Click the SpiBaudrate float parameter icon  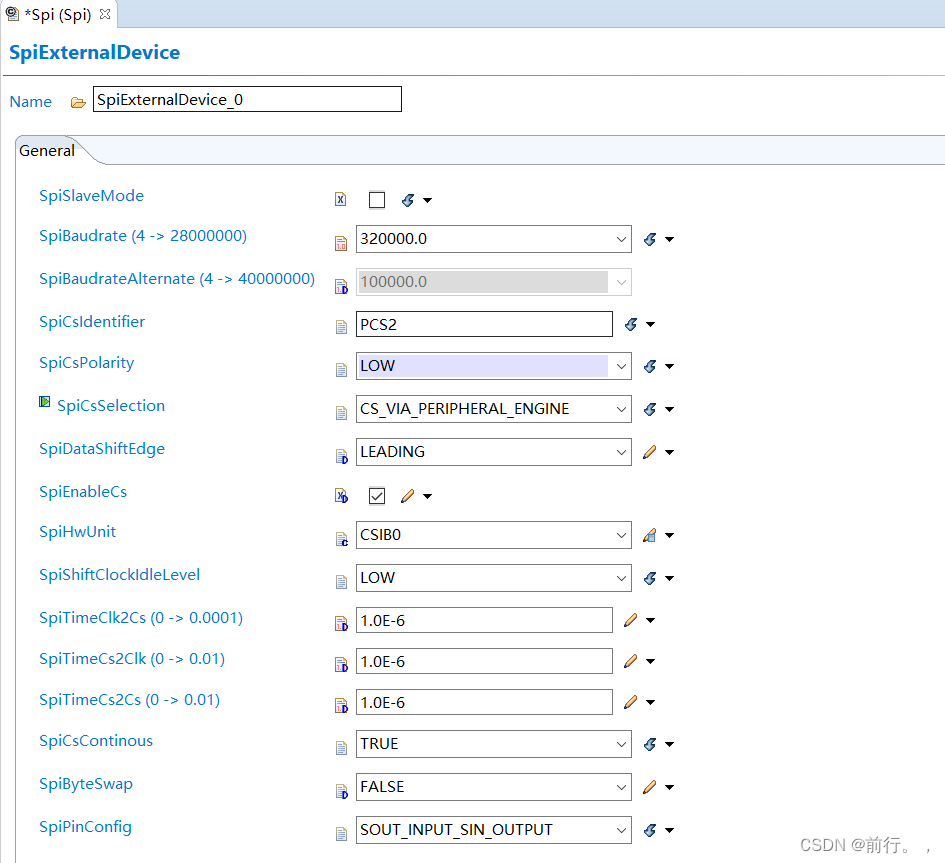click(341, 243)
